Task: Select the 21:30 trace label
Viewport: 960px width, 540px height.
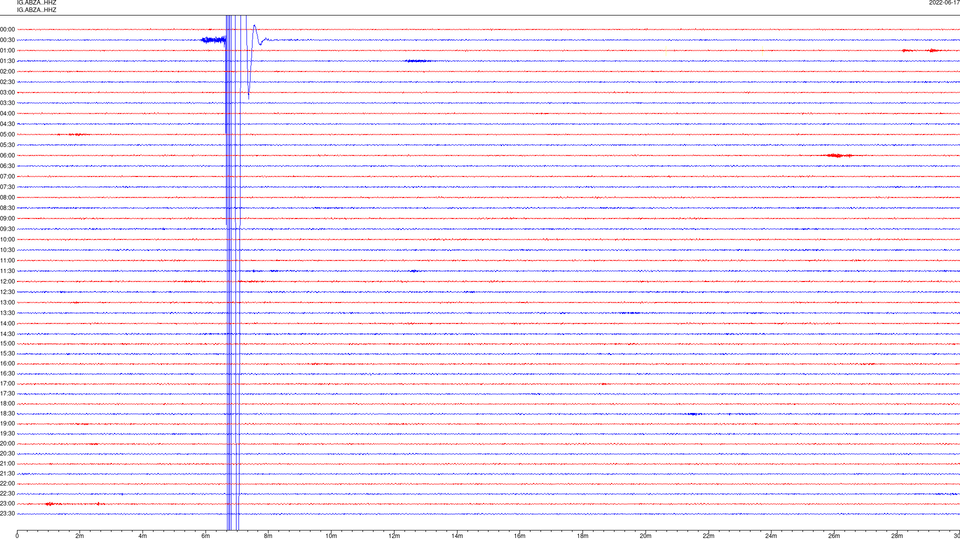Action: [x=7, y=474]
